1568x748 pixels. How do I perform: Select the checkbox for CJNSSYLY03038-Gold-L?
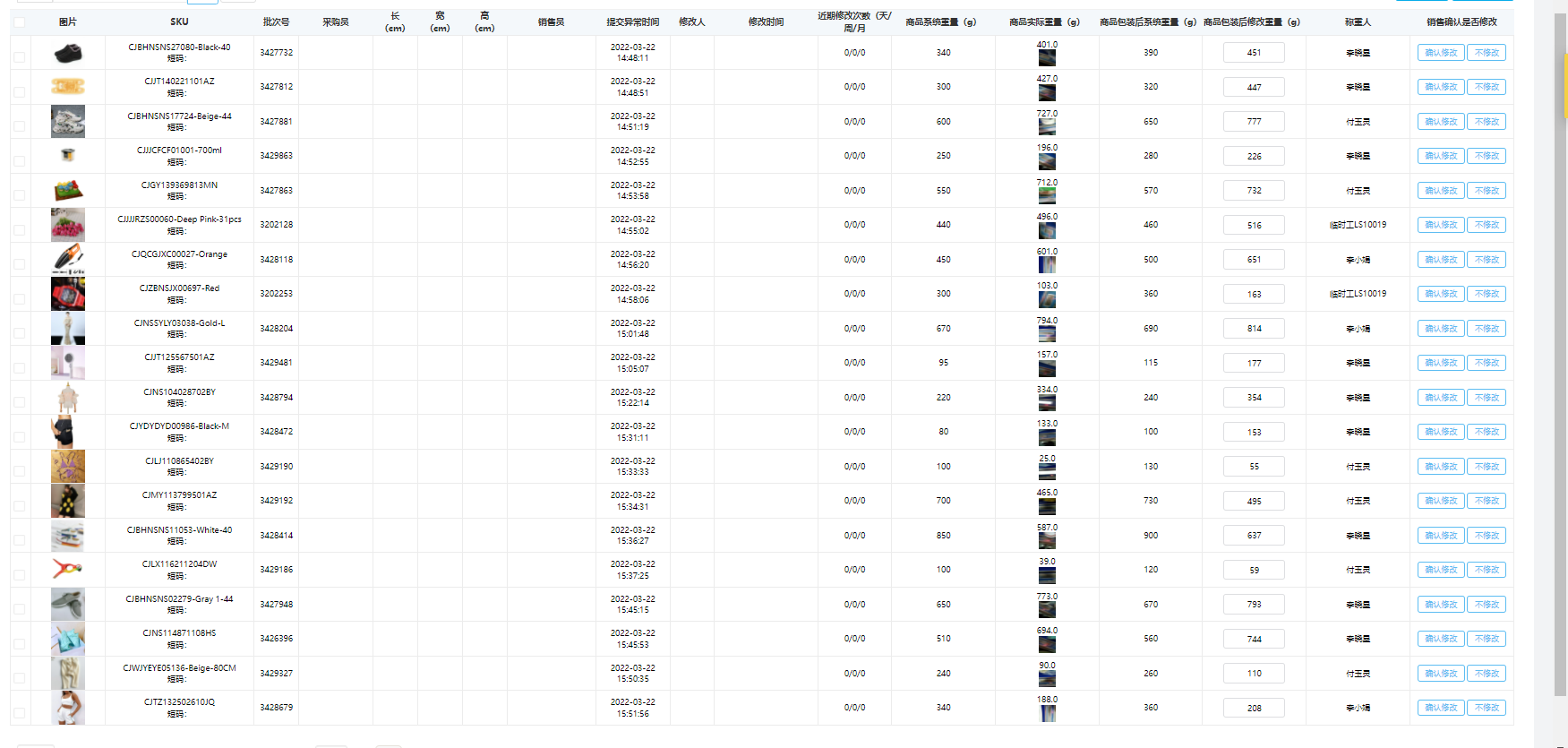pos(19,333)
